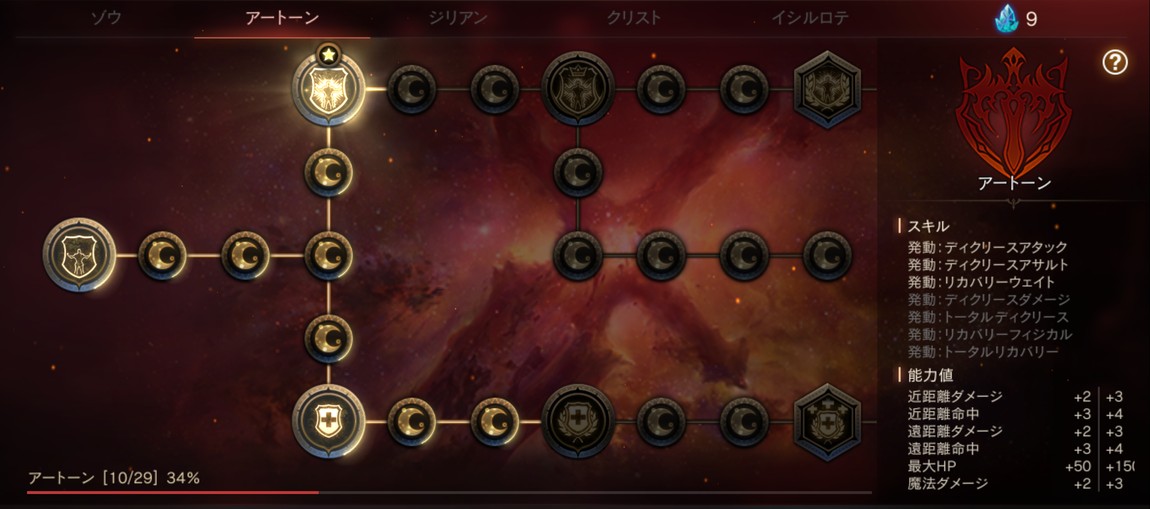This screenshot has height=509, width=1150.
Task: Open the question mark help icon
Action: click(x=1114, y=63)
